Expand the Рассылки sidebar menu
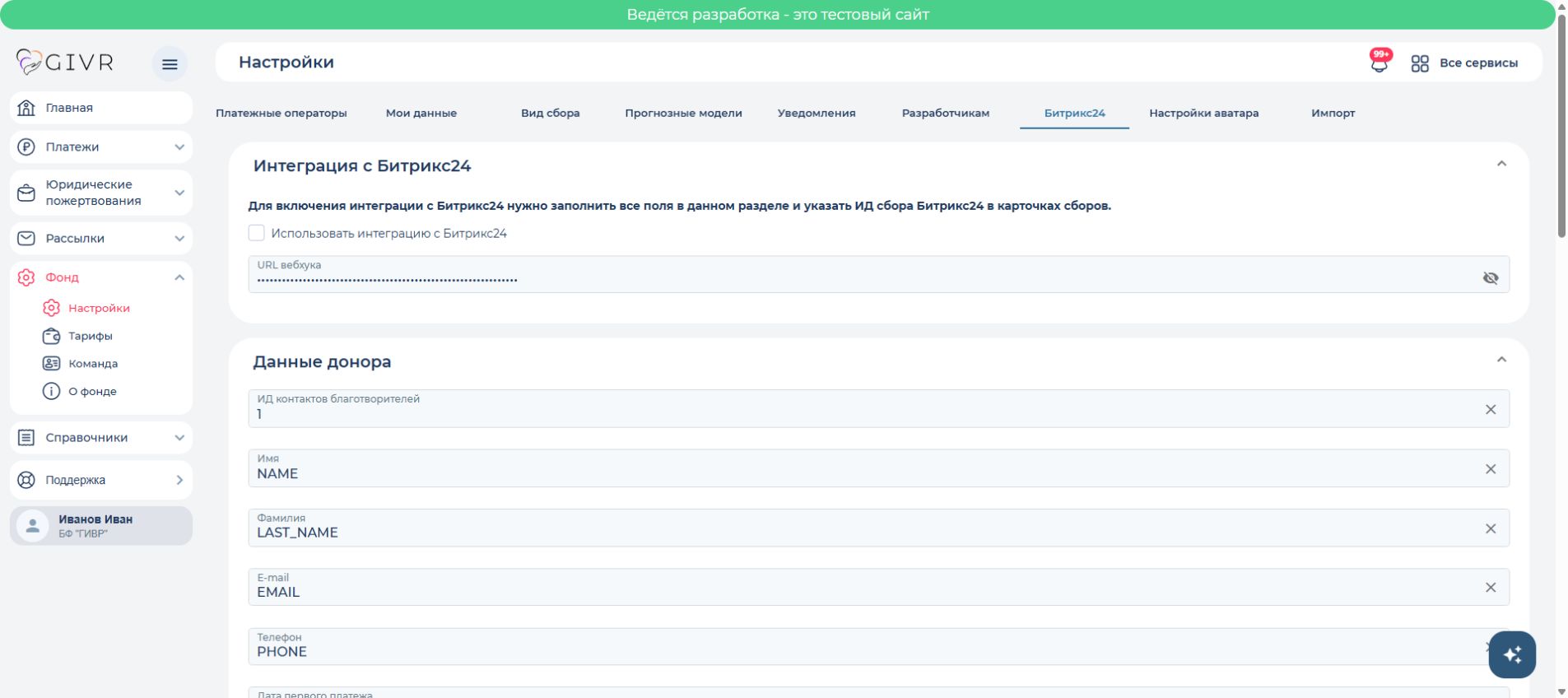The height and width of the screenshot is (698, 1568). (179, 239)
